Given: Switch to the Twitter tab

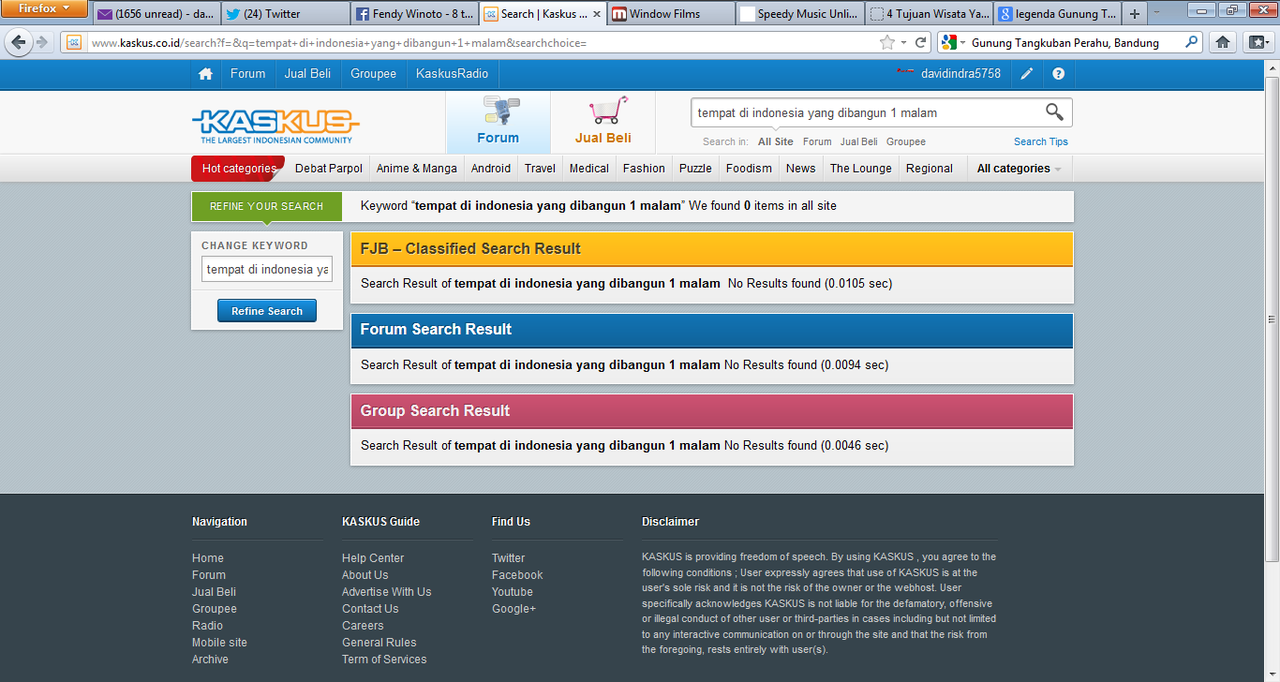Looking at the screenshot, I should [x=284, y=14].
